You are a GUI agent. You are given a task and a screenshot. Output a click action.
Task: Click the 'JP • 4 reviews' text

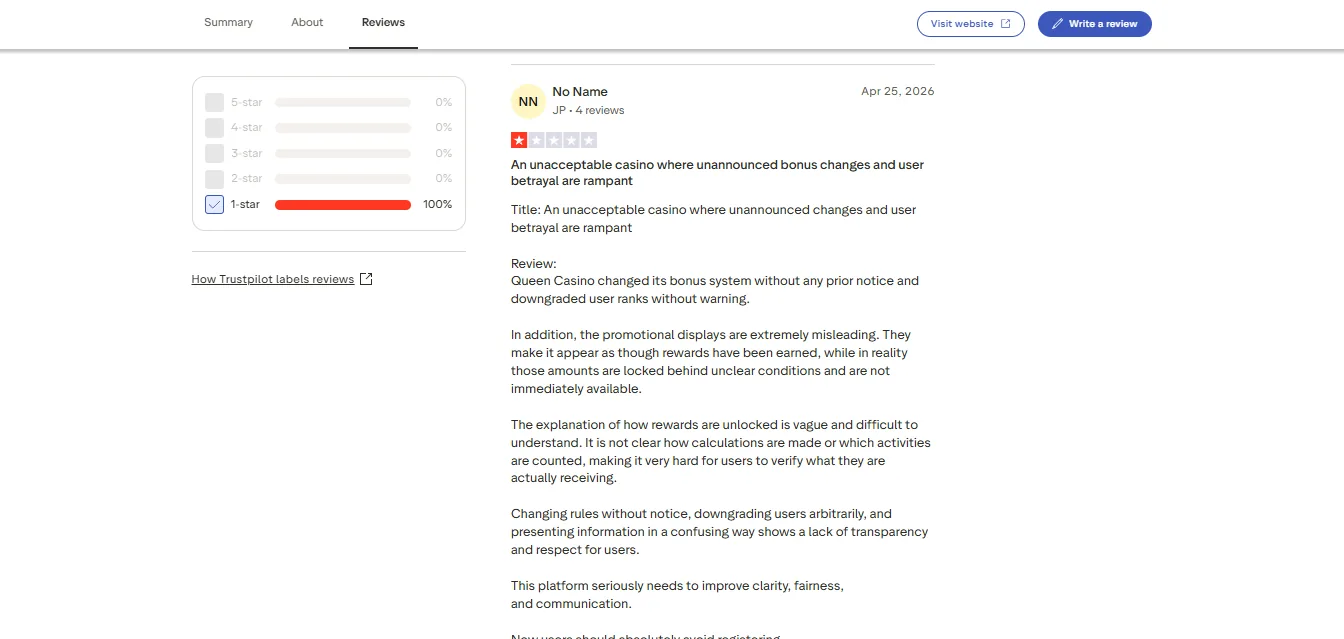coord(588,110)
